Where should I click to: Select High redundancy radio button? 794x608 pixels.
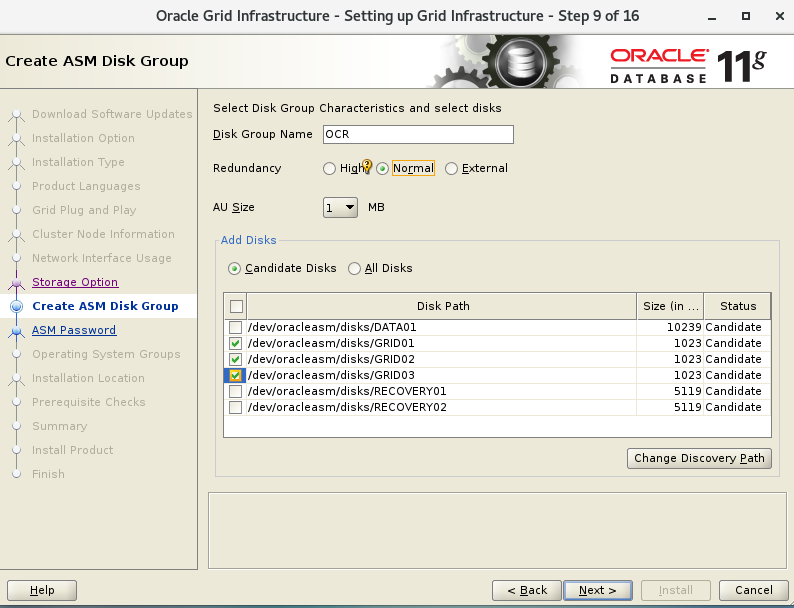pos(329,169)
